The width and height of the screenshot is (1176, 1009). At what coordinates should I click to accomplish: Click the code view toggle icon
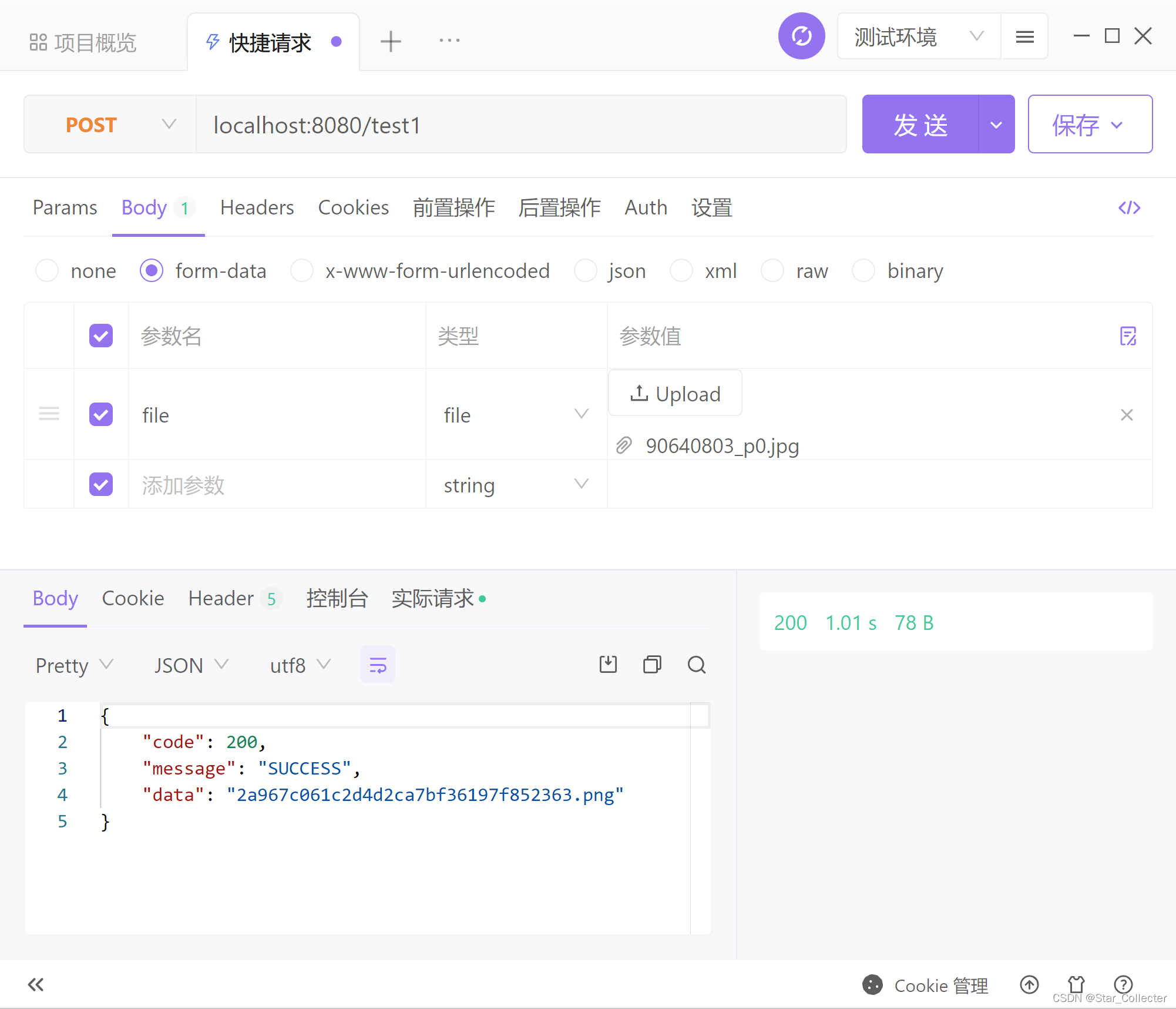click(x=1129, y=207)
